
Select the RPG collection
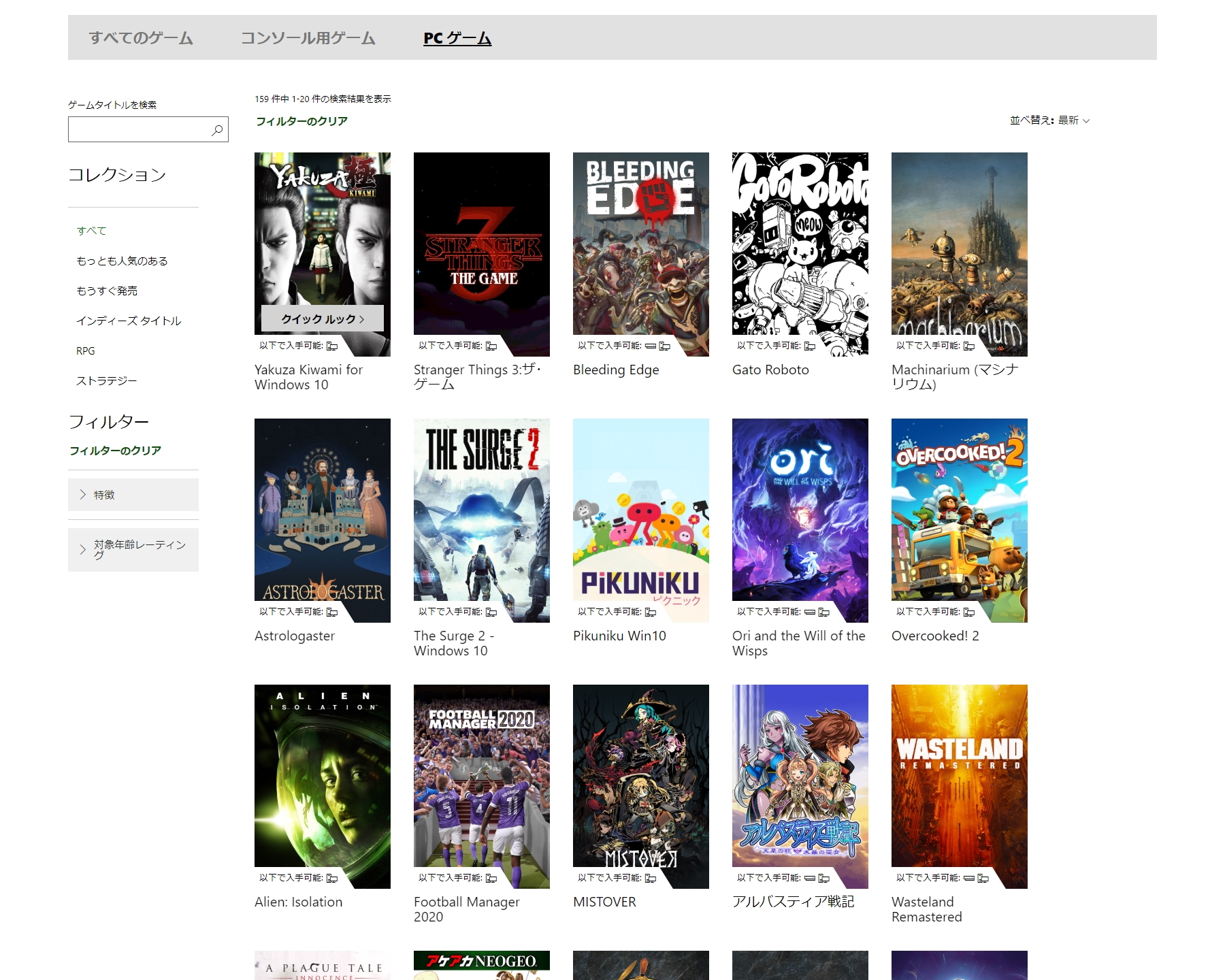[x=86, y=350]
